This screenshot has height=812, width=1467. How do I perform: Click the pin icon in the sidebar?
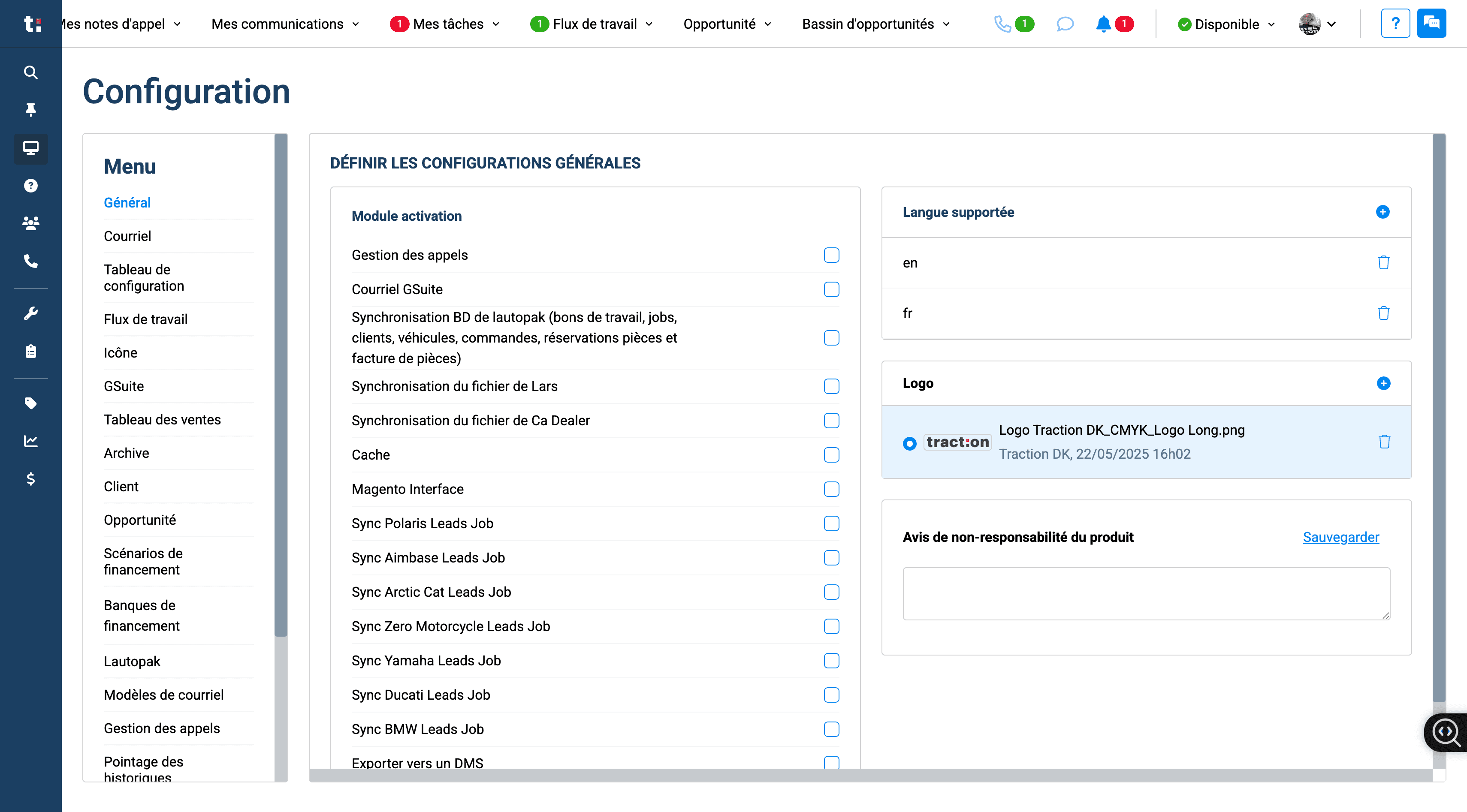click(x=31, y=109)
